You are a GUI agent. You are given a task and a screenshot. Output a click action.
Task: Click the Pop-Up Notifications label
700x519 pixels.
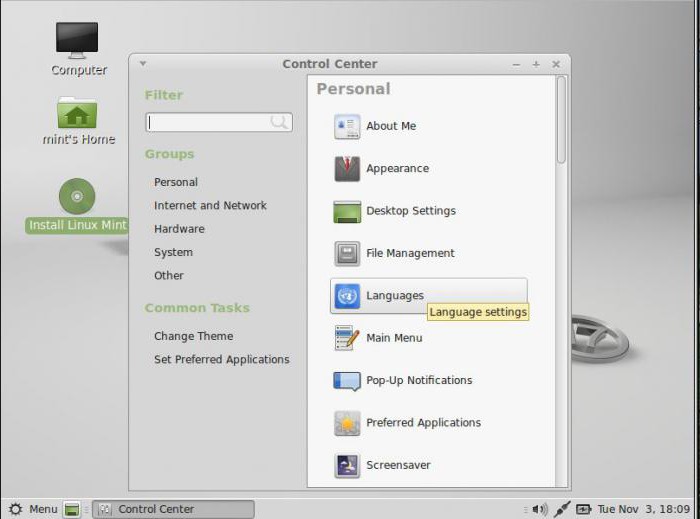point(419,381)
